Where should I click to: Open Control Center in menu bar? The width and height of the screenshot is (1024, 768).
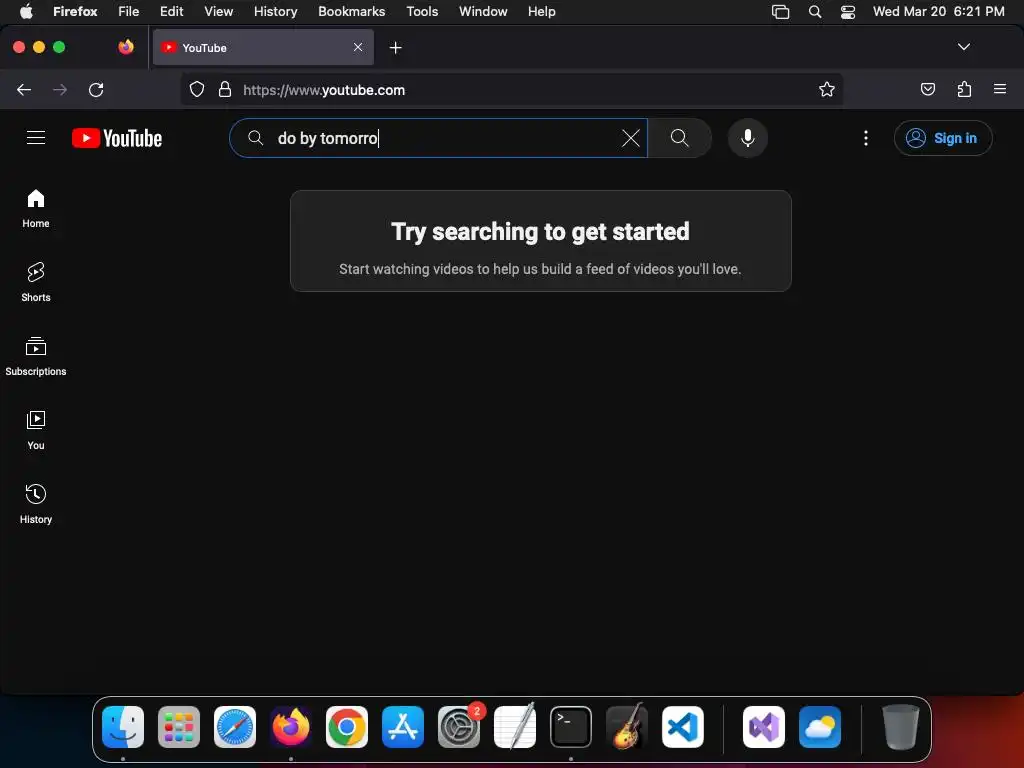click(x=848, y=11)
